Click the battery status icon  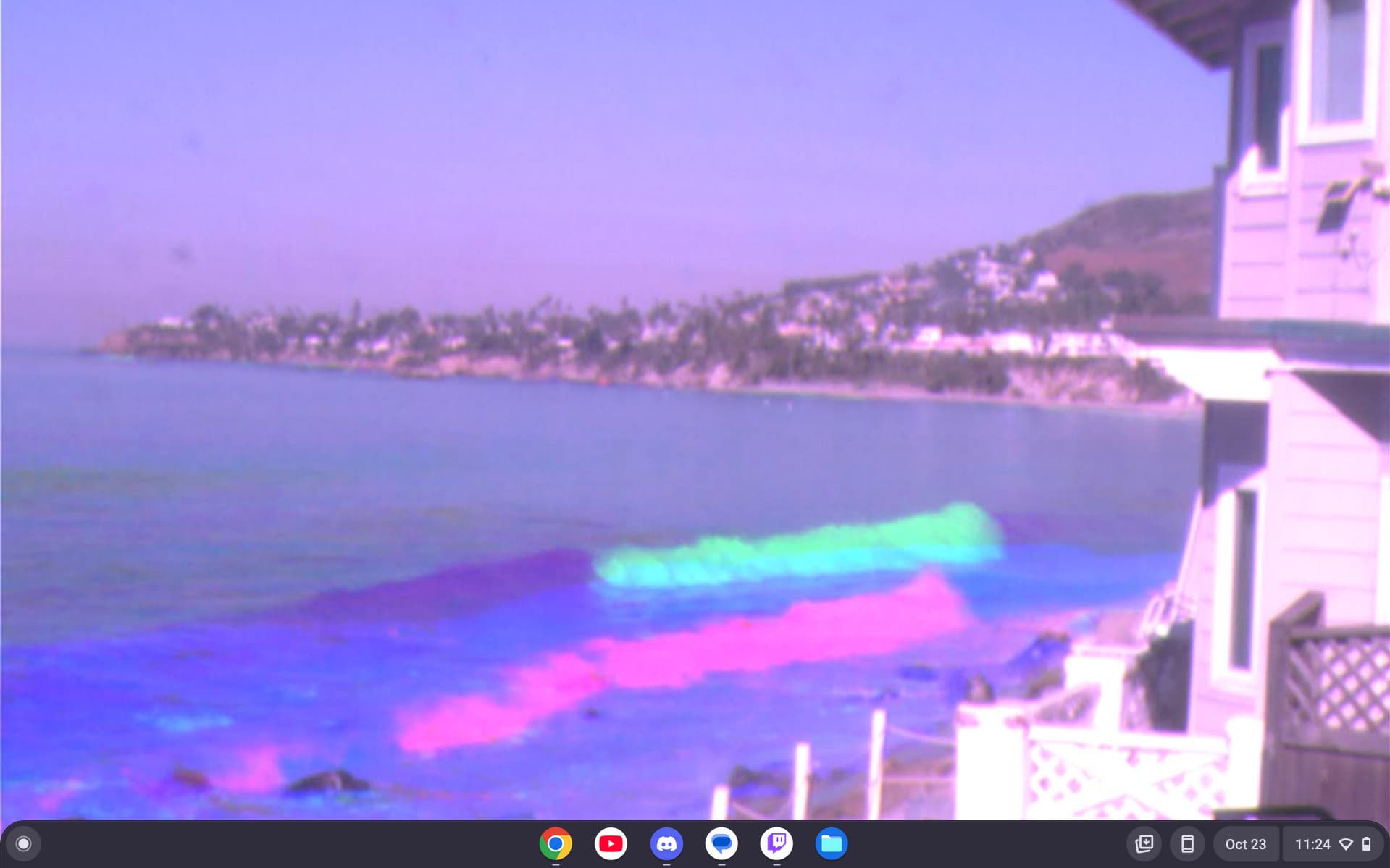click(1366, 844)
